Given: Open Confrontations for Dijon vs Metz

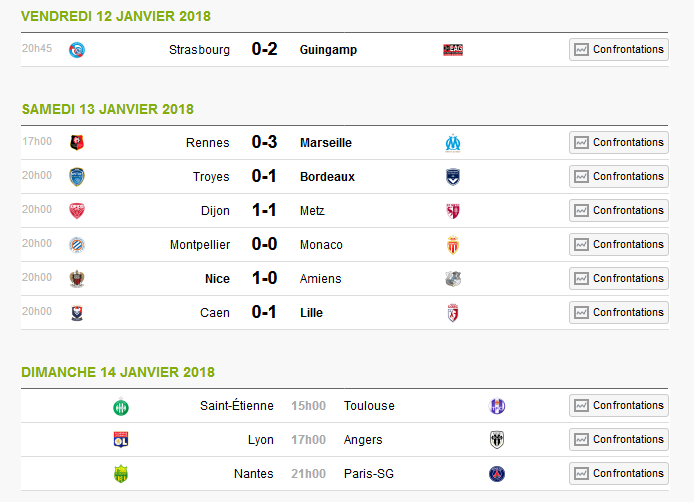Looking at the screenshot, I should coord(619,210).
